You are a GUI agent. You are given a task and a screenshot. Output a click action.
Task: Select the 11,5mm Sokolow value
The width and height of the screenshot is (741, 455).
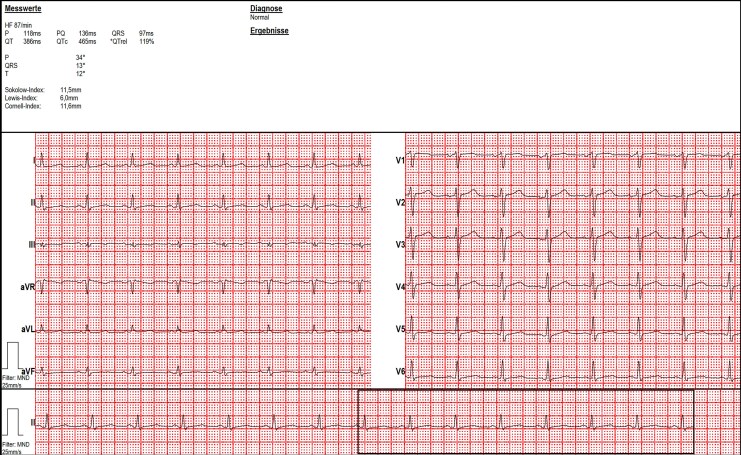[71, 90]
